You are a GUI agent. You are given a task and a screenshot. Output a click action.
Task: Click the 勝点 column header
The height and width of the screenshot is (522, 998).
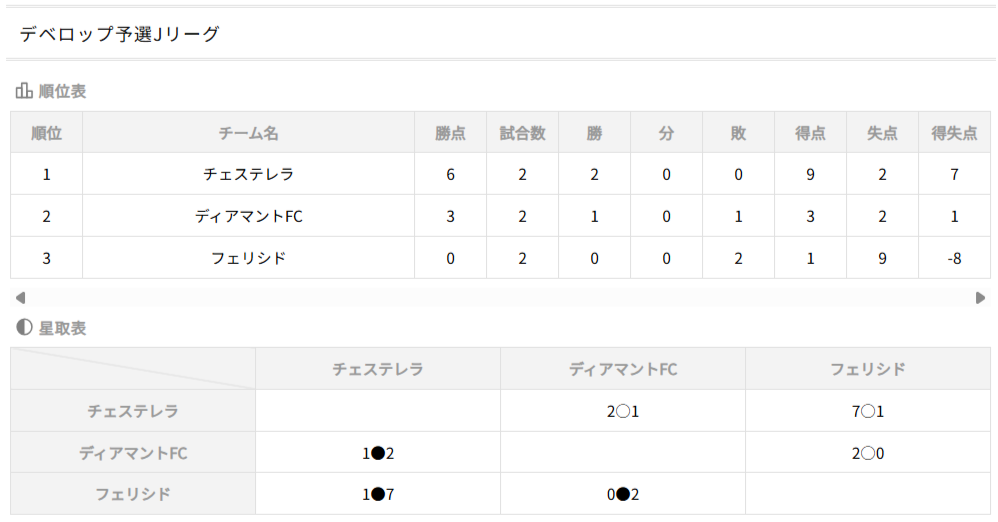[x=451, y=133]
